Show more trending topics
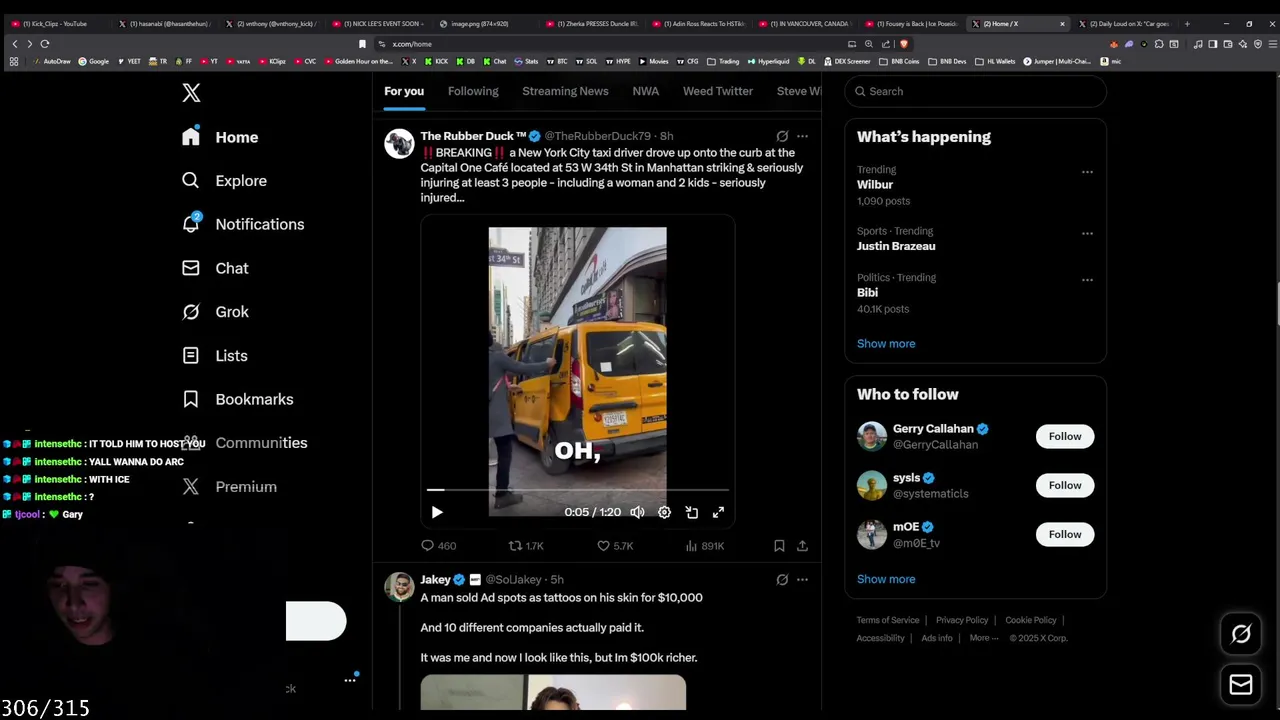Image resolution: width=1280 pixels, height=720 pixels. click(x=886, y=344)
